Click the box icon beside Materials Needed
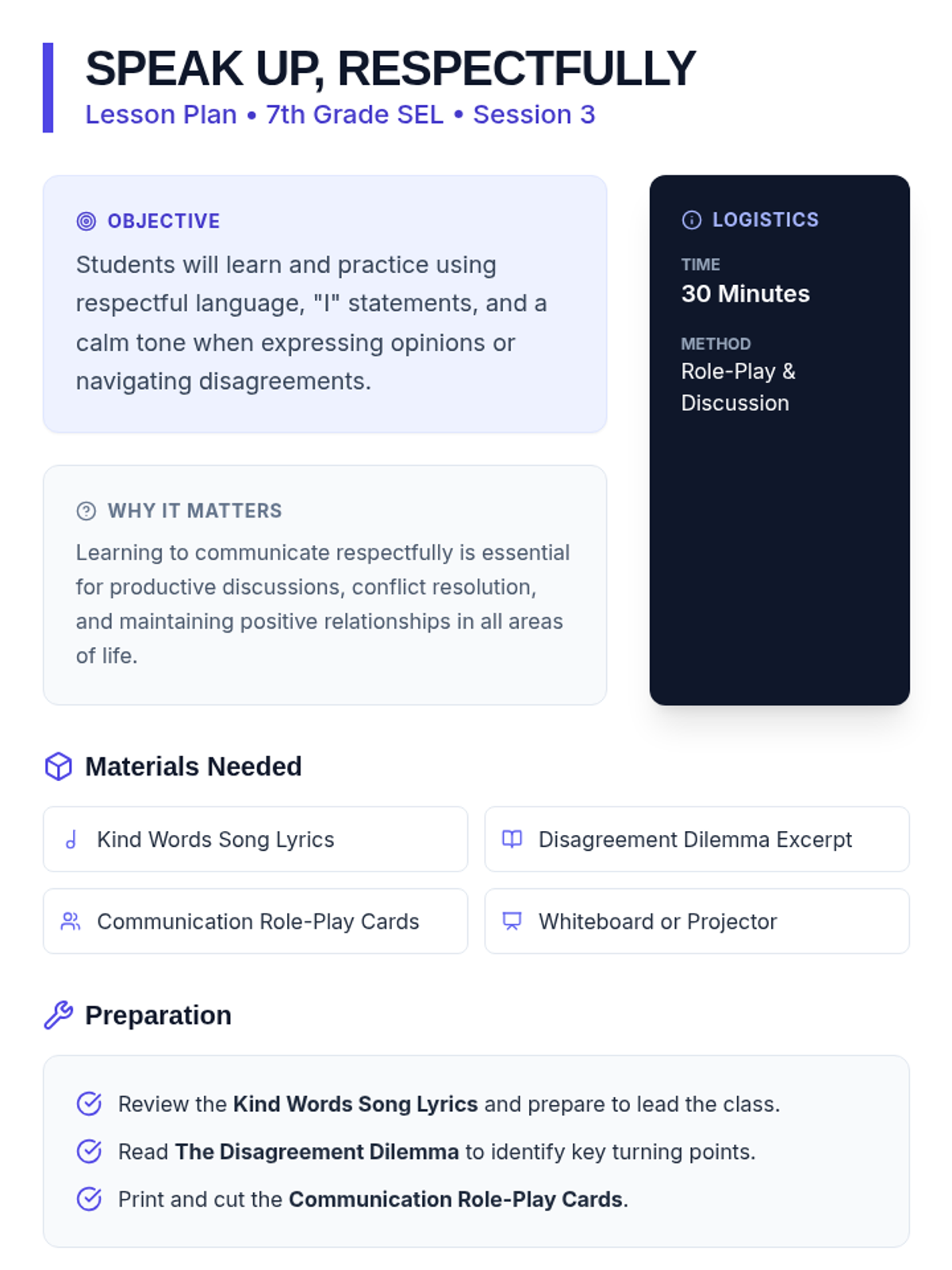Image resolution: width=952 pixels, height=1270 pixels. pos(59,767)
